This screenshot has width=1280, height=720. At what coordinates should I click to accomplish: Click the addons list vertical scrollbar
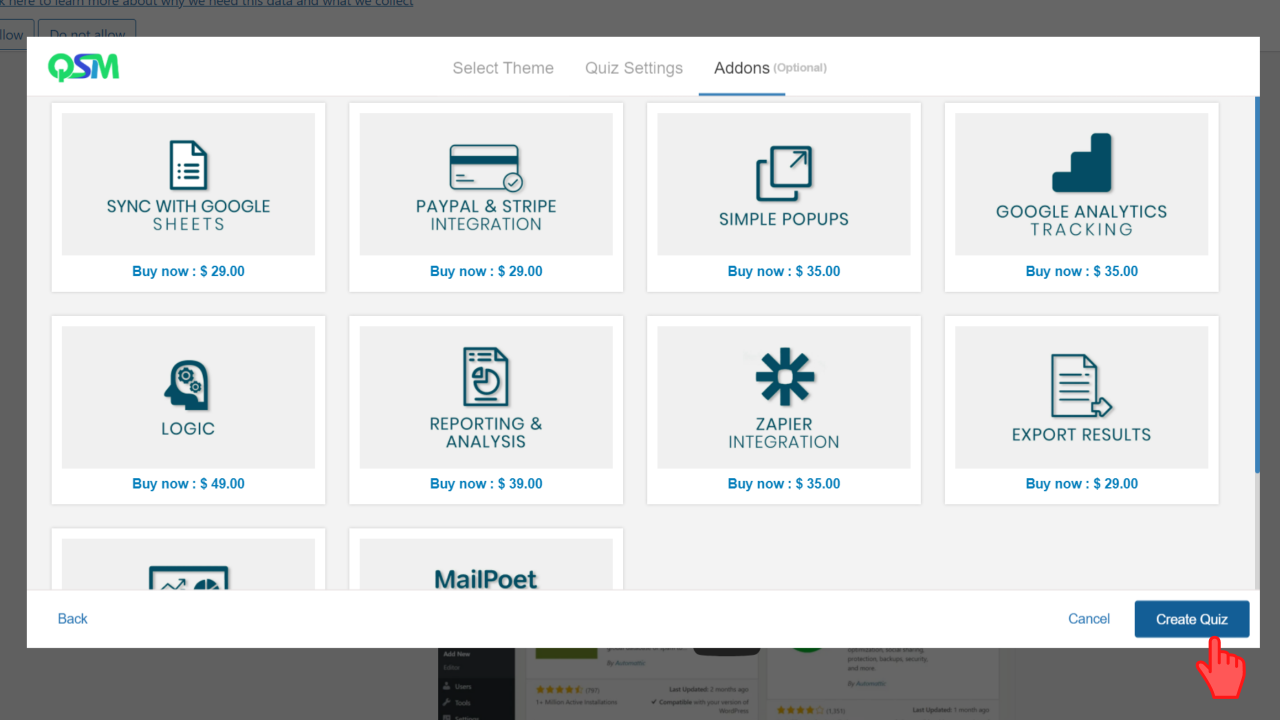[1256, 285]
